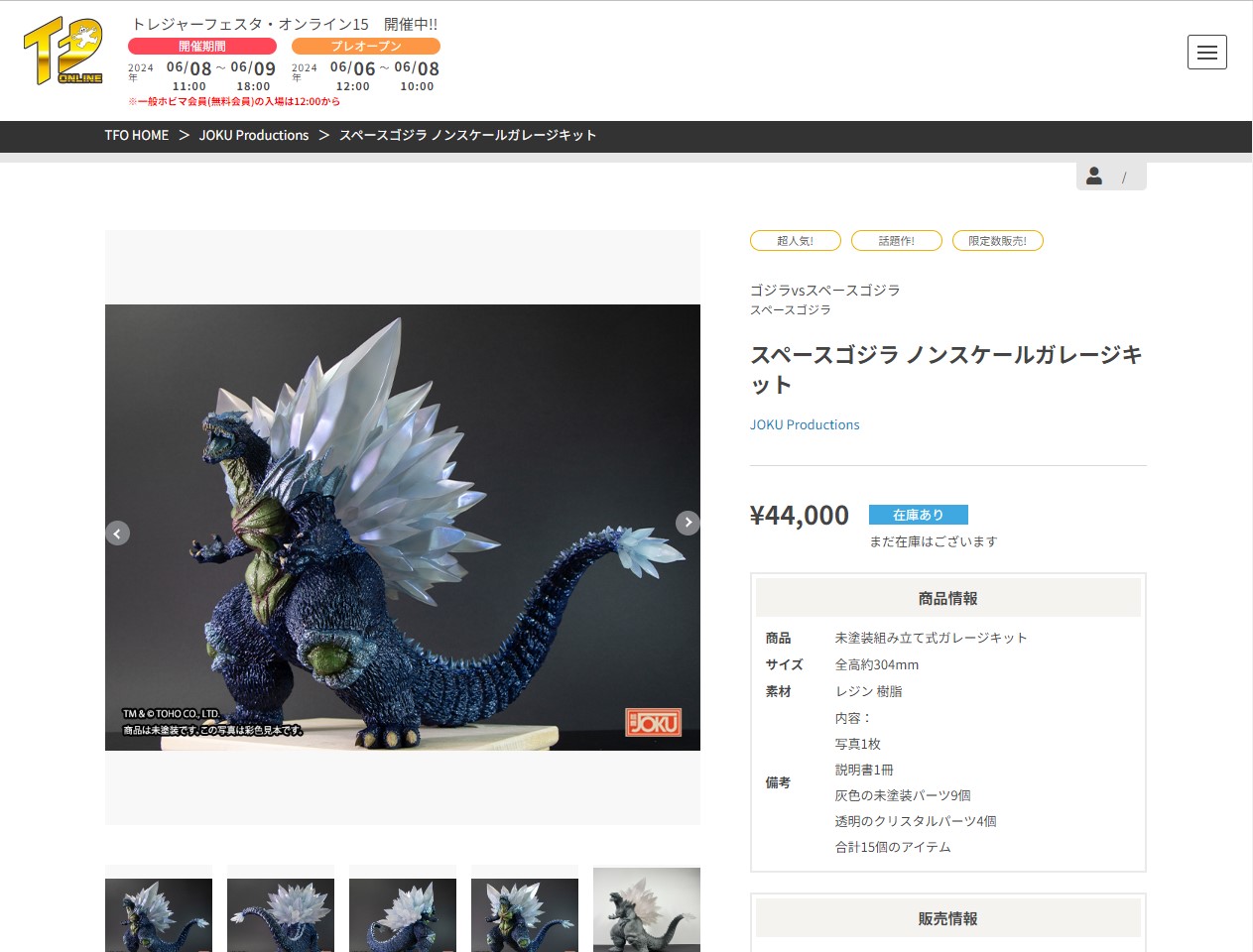This screenshot has height=952, width=1253.
Task: Select the first product thumbnail
Action: (x=159, y=908)
